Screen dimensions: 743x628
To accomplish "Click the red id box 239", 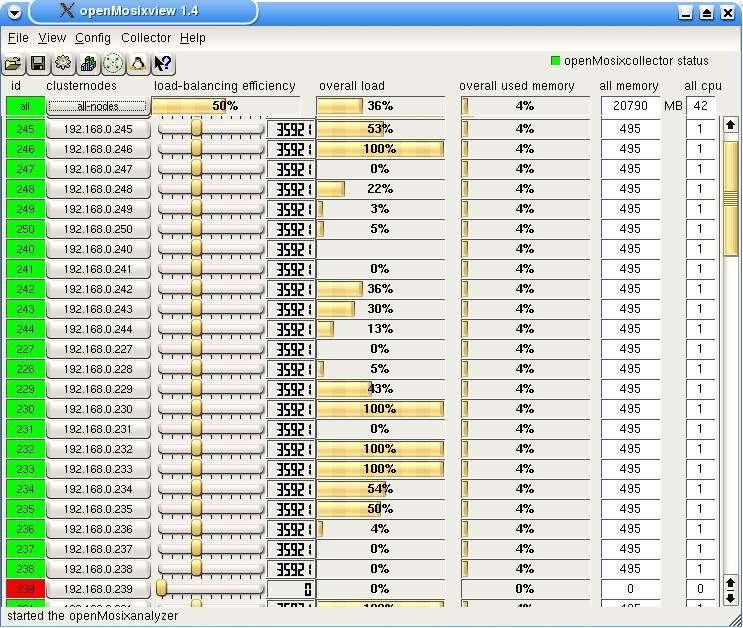I will (26, 589).
